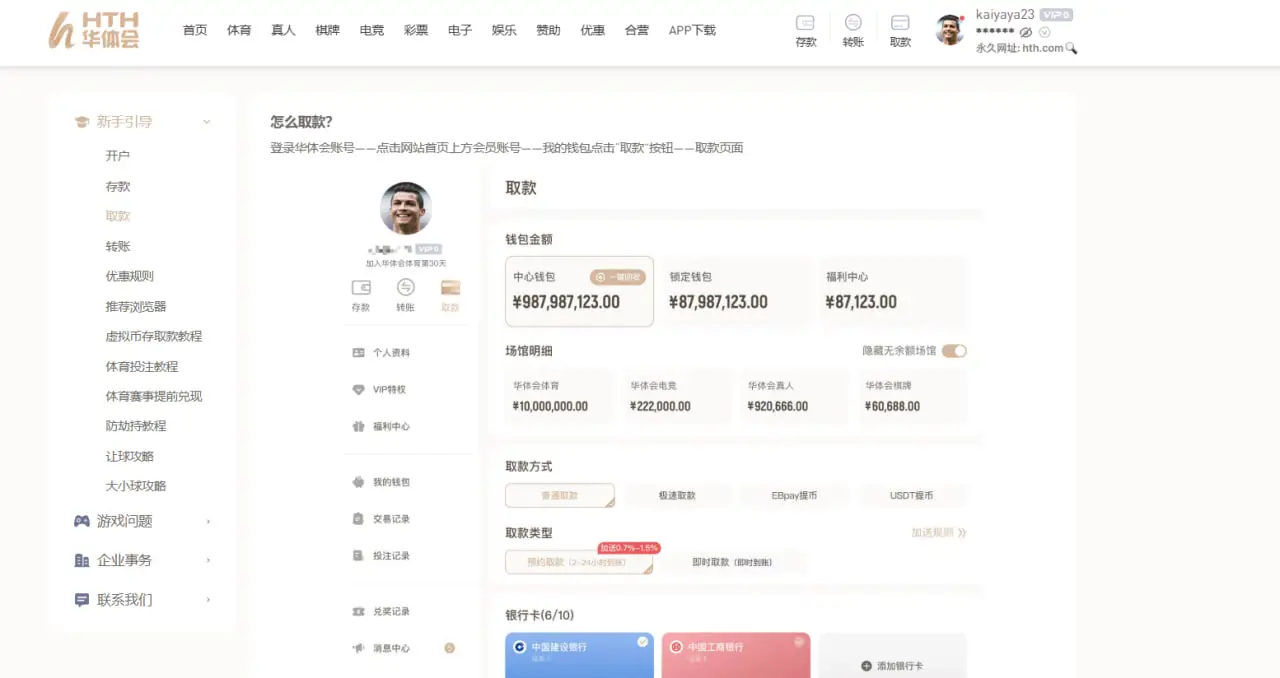Open 消息中心 in the profile side menu

click(x=391, y=648)
